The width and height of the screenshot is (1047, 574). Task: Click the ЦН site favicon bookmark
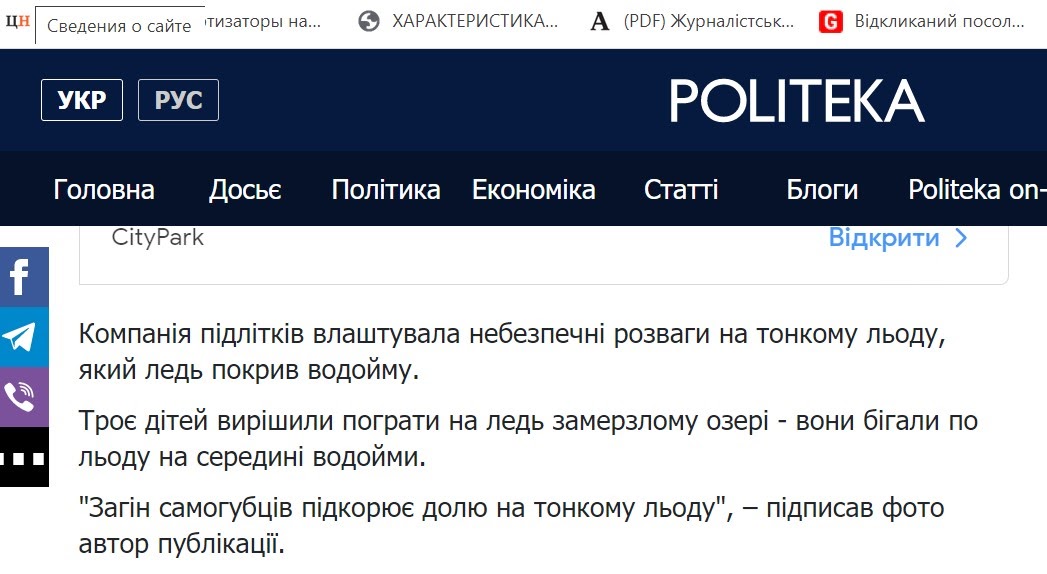pos(18,21)
